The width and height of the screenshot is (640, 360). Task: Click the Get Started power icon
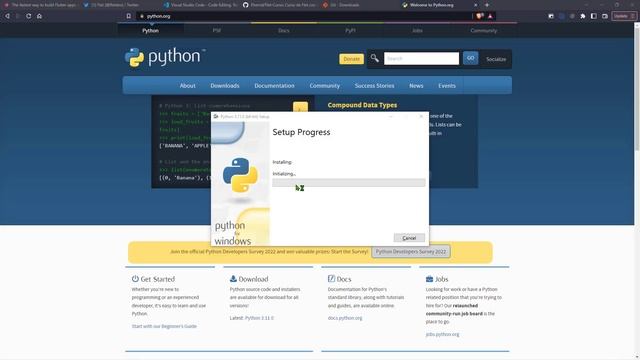(x=135, y=279)
